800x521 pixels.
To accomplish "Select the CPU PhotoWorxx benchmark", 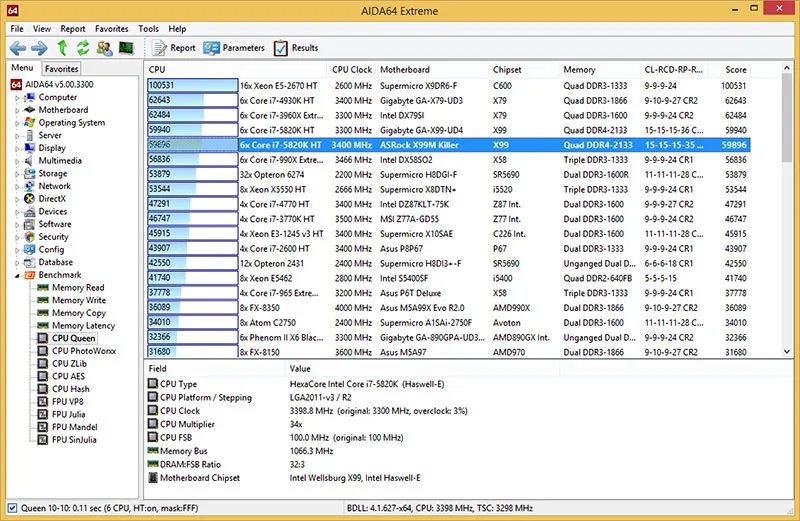I will coord(84,351).
